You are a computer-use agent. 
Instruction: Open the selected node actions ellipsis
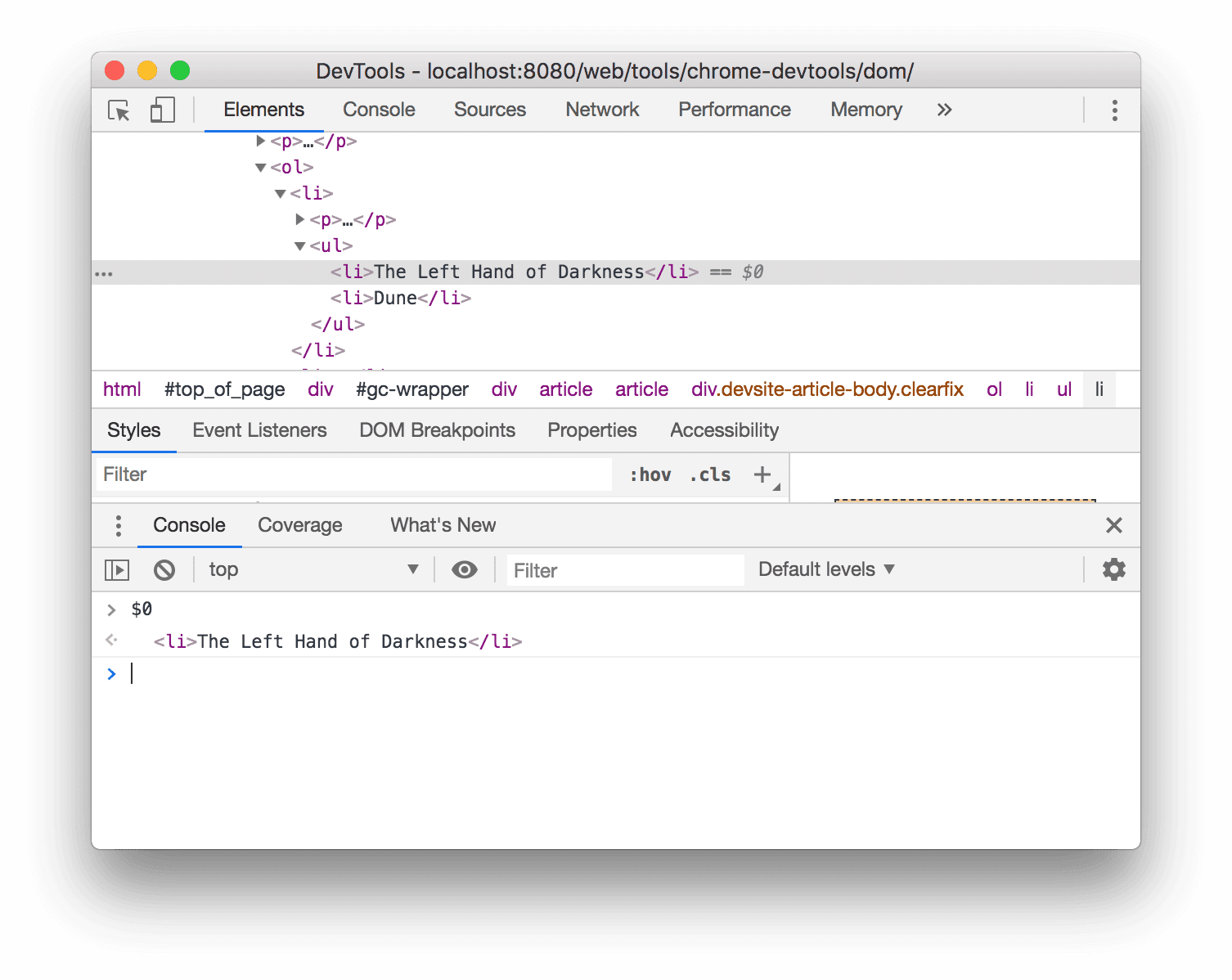point(104,274)
